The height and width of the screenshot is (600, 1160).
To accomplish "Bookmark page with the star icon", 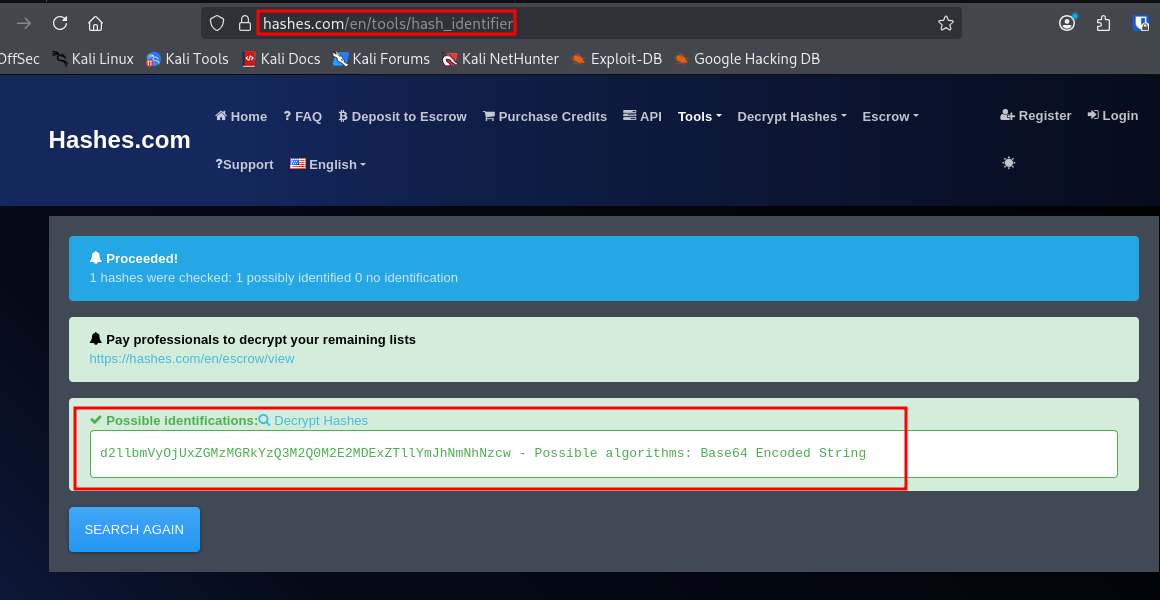I will 945,23.
